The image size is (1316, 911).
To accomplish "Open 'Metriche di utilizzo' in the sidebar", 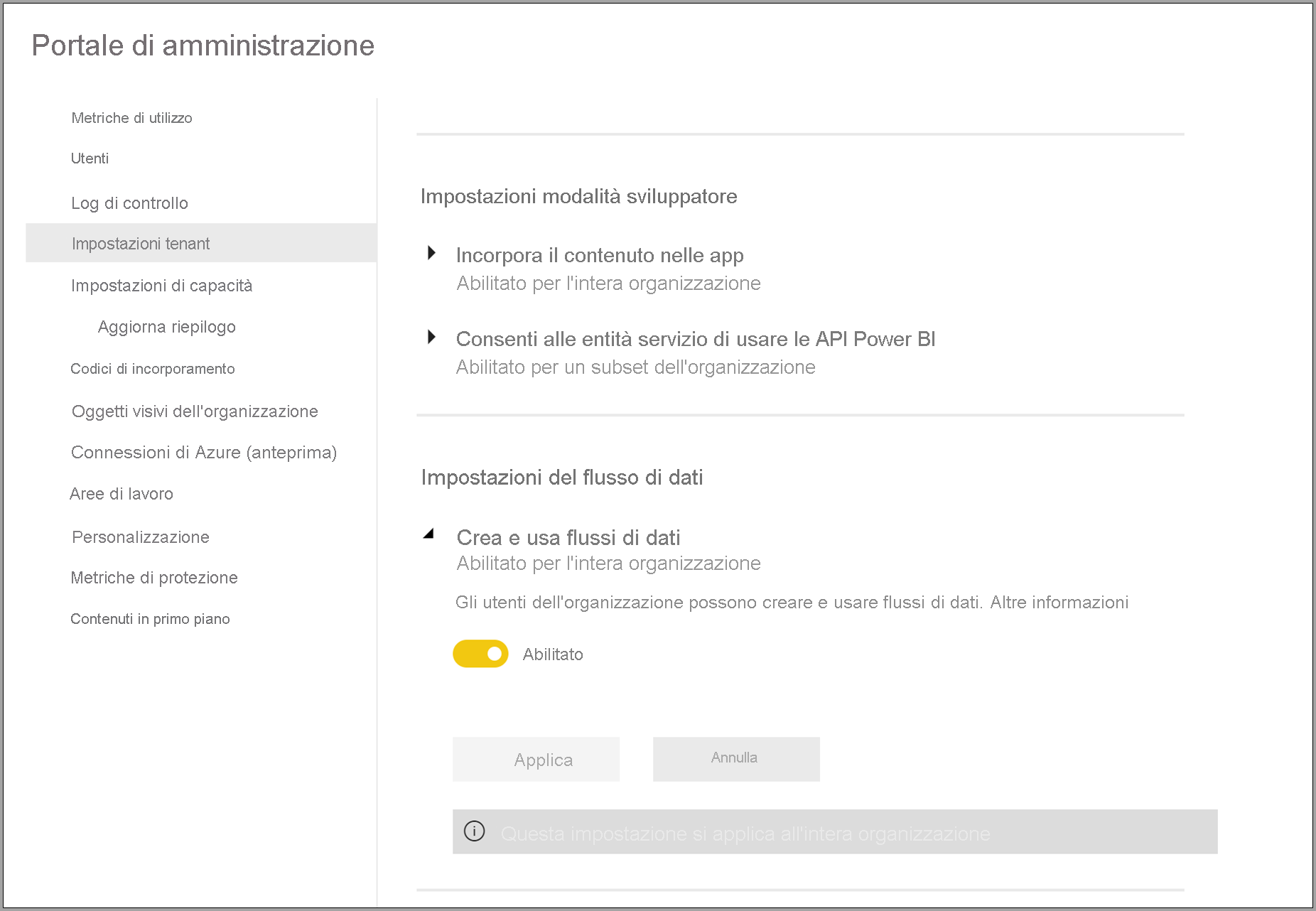I will [x=131, y=117].
